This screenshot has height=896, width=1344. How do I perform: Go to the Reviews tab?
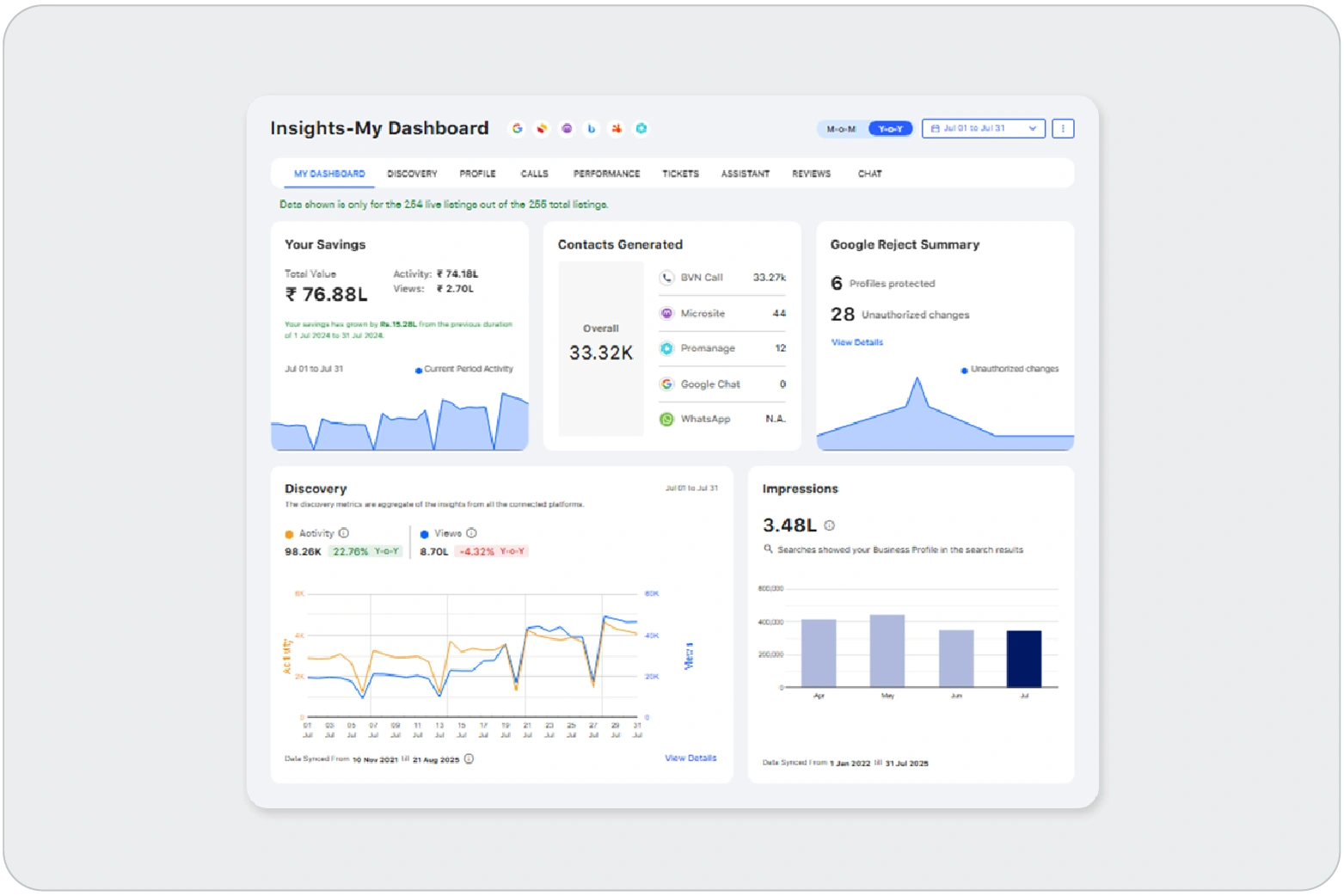click(x=811, y=174)
